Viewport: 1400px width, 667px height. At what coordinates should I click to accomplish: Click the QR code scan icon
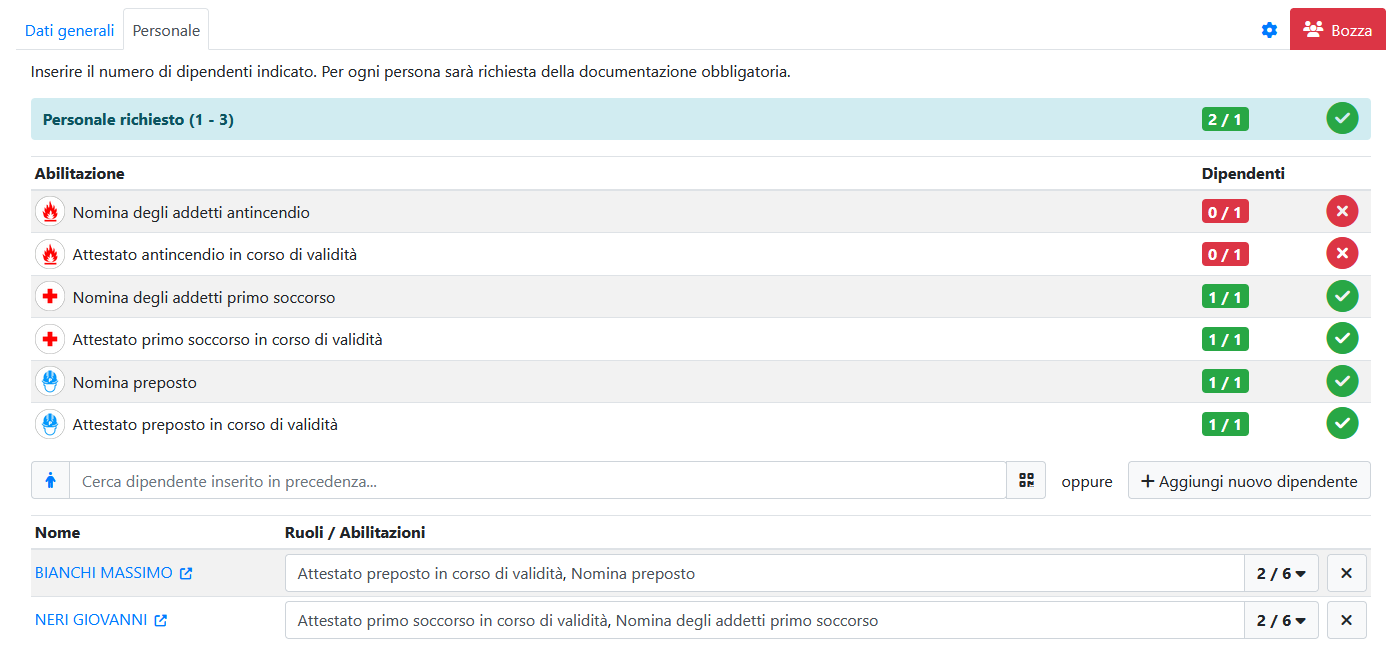click(x=1026, y=481)
